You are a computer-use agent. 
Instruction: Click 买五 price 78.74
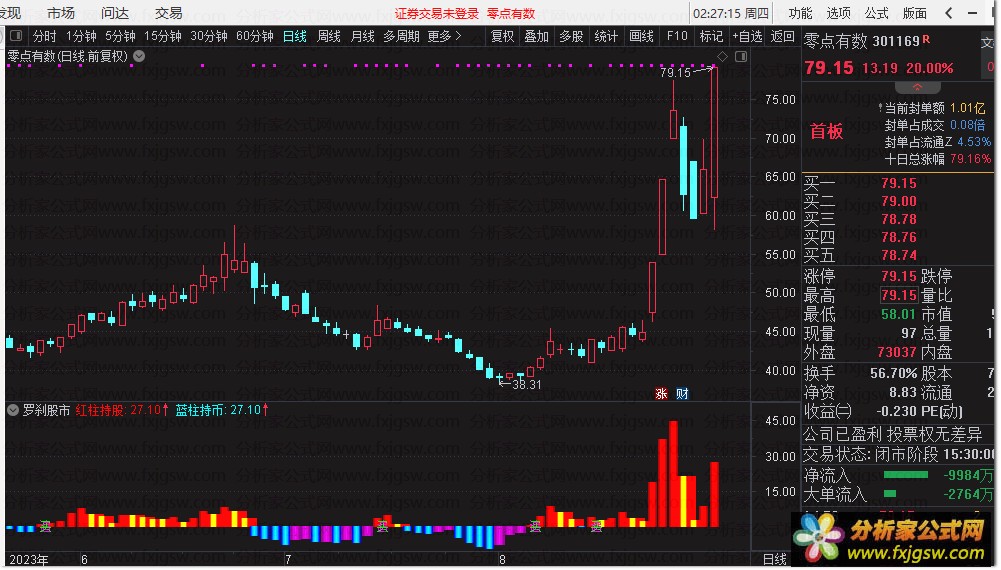(x=898, y=255)
